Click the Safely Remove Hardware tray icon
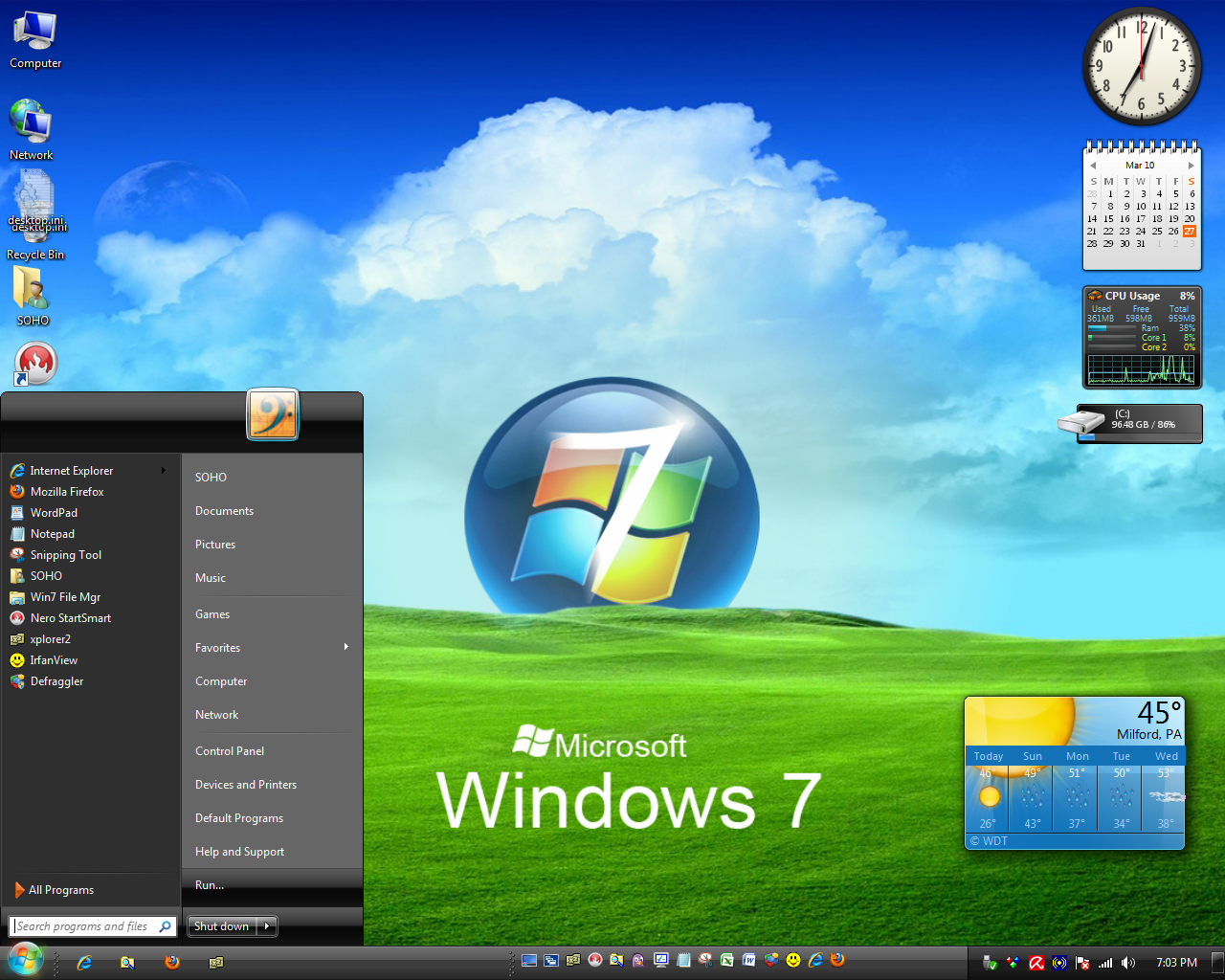 (990, 963)
